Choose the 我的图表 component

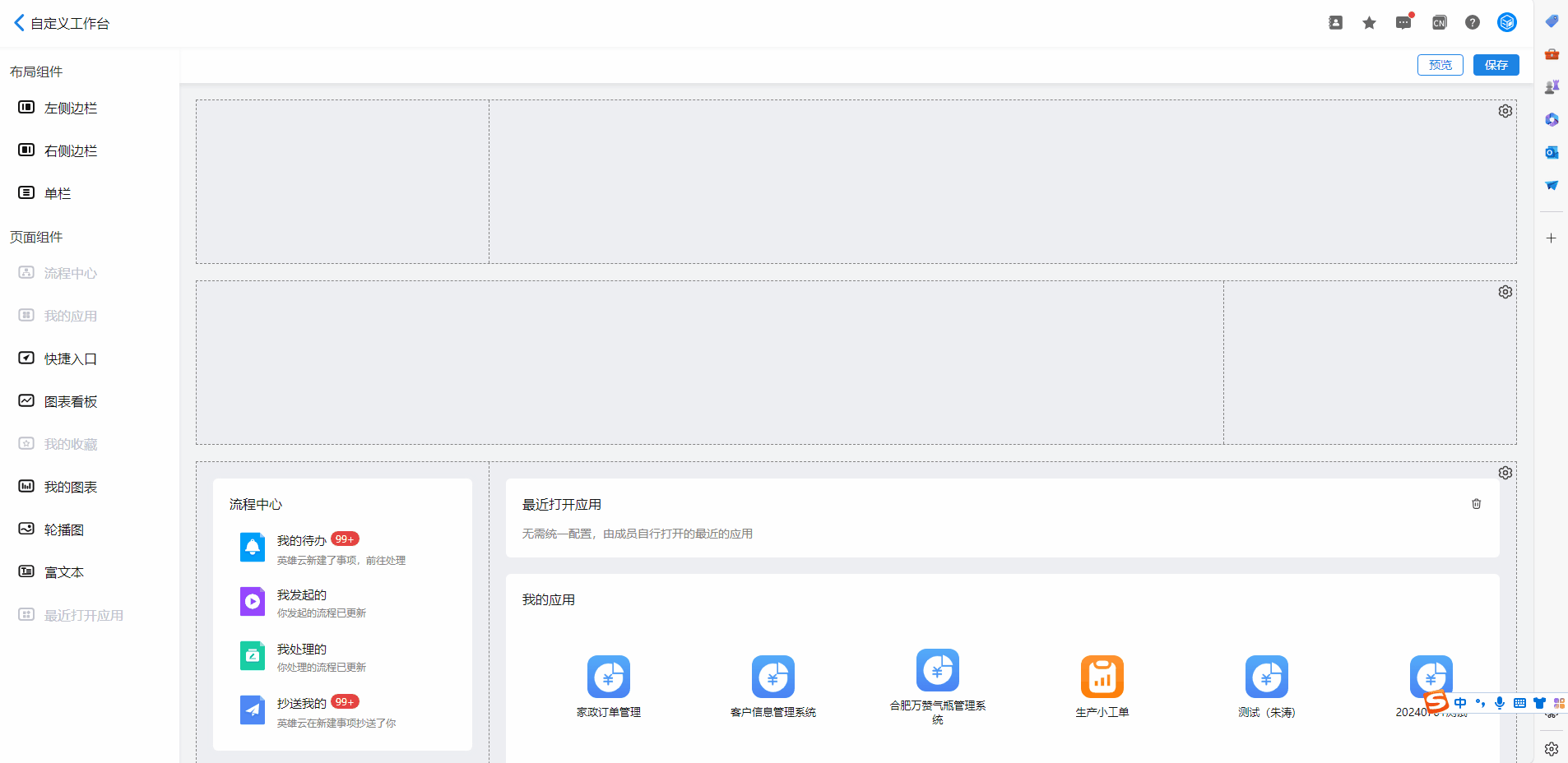70,487
